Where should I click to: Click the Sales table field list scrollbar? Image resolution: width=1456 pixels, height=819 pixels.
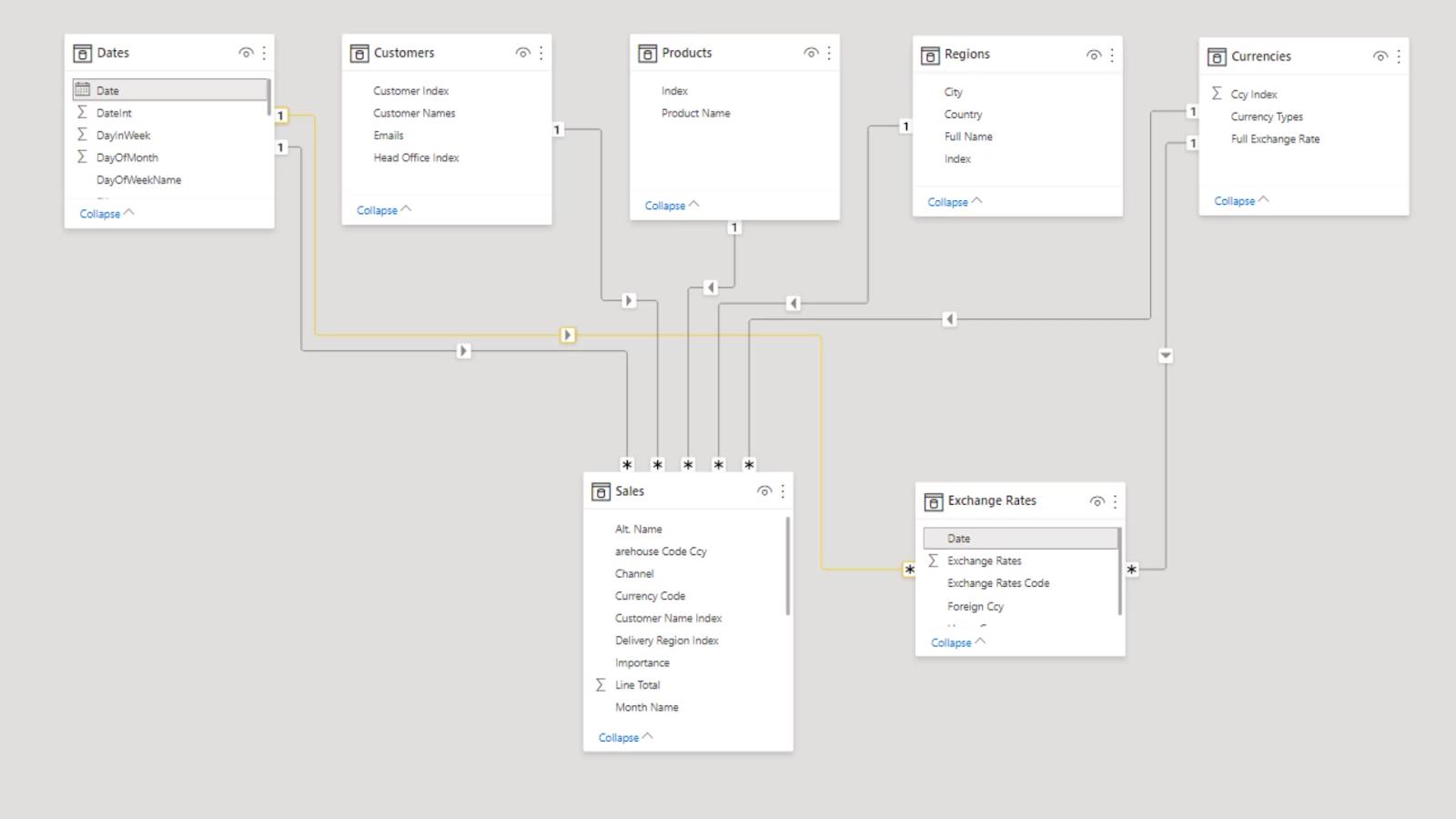coord(787,566)
